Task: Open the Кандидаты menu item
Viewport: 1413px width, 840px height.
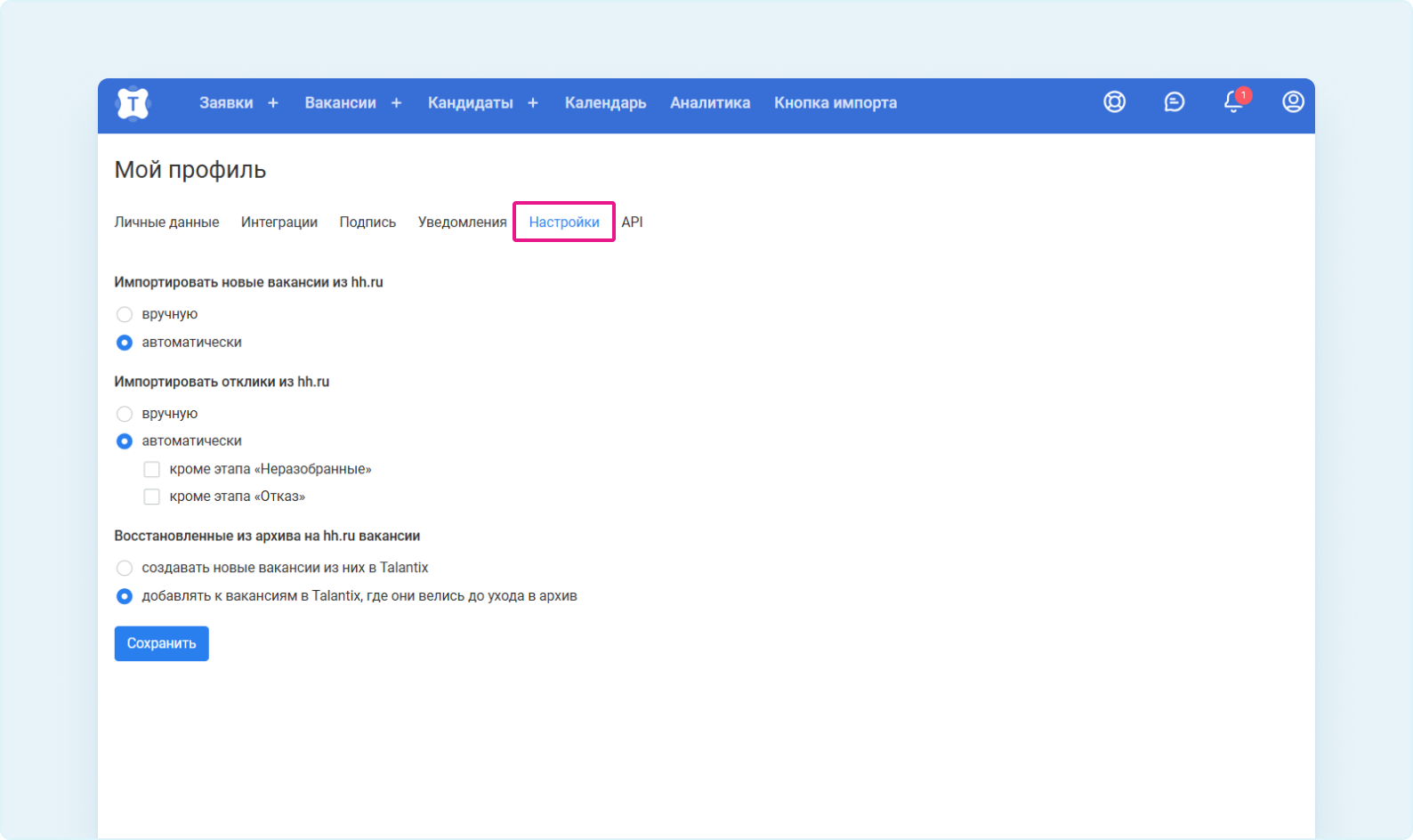Action: point(470,103)
